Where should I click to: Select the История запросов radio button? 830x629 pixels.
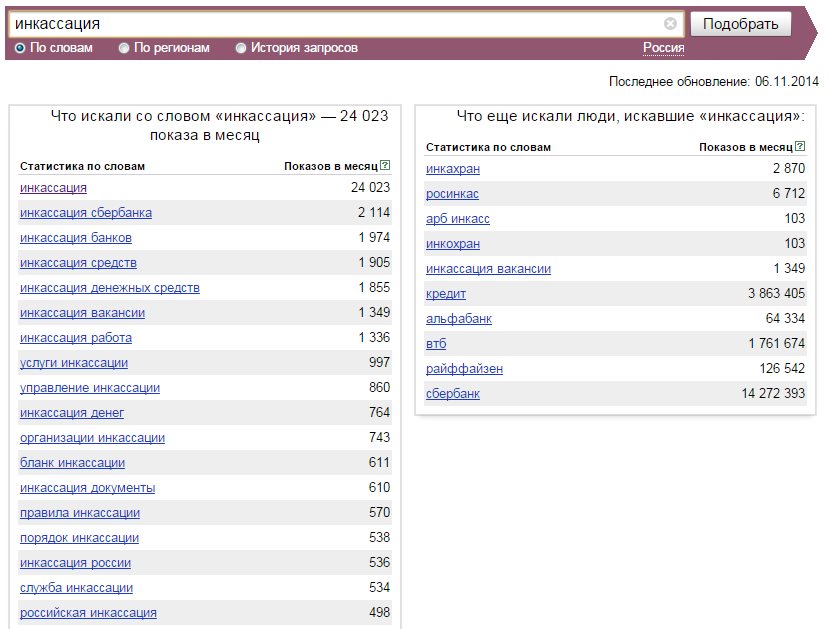(x=241, y=48)
